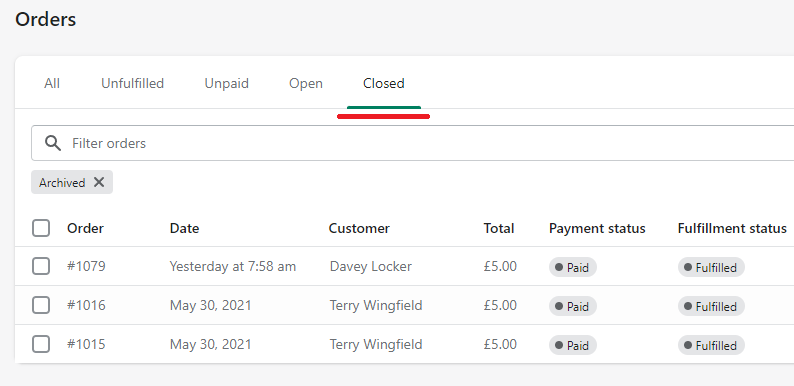Viewport: 794px width, 386px height.
Task: Open order #1016
Action: [86, 305]
